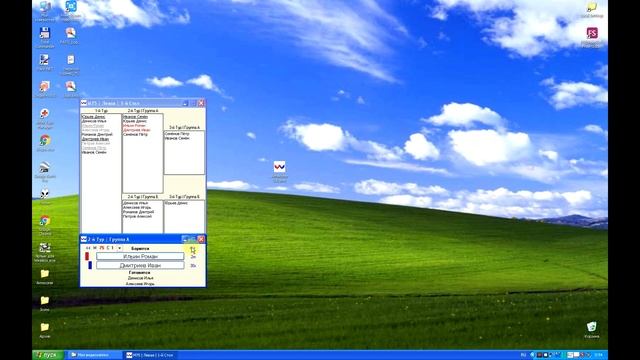Click the RU language indicator in tray
The height and width of the screenshot is (360, 640).
coord(523,355)
